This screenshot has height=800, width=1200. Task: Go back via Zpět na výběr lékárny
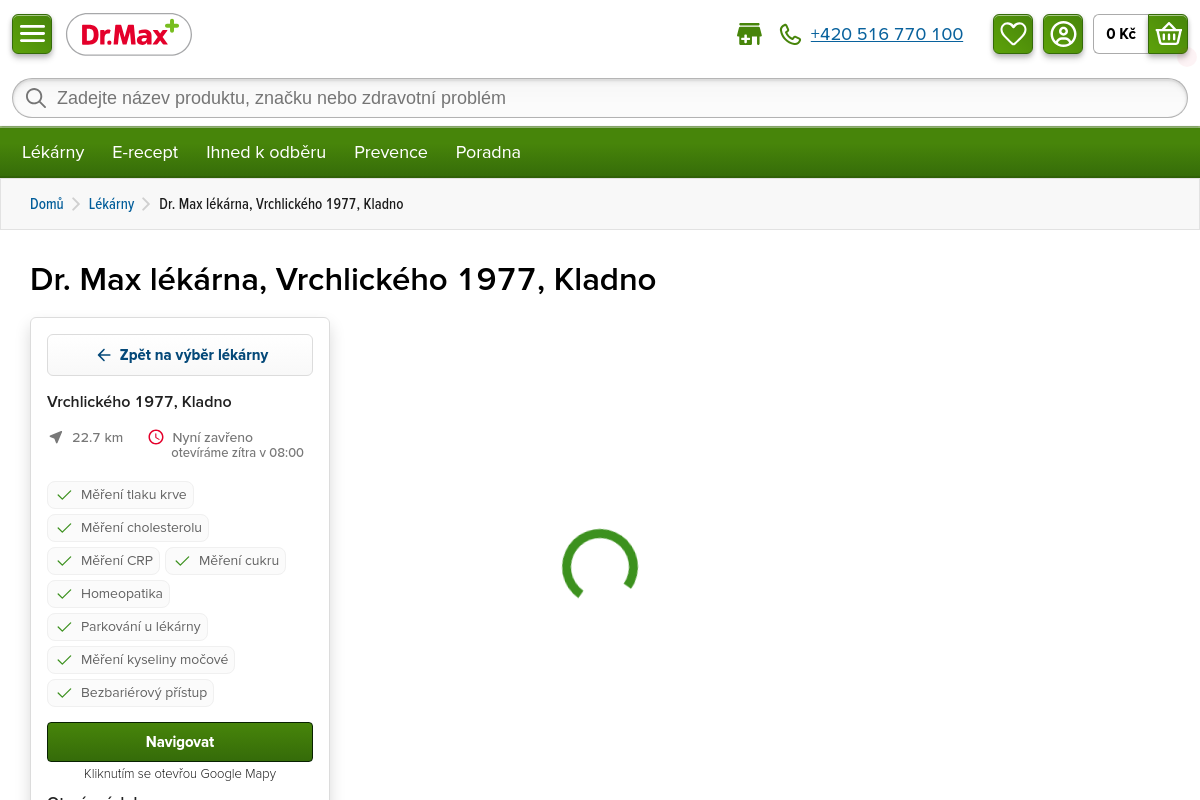point(180,355)
